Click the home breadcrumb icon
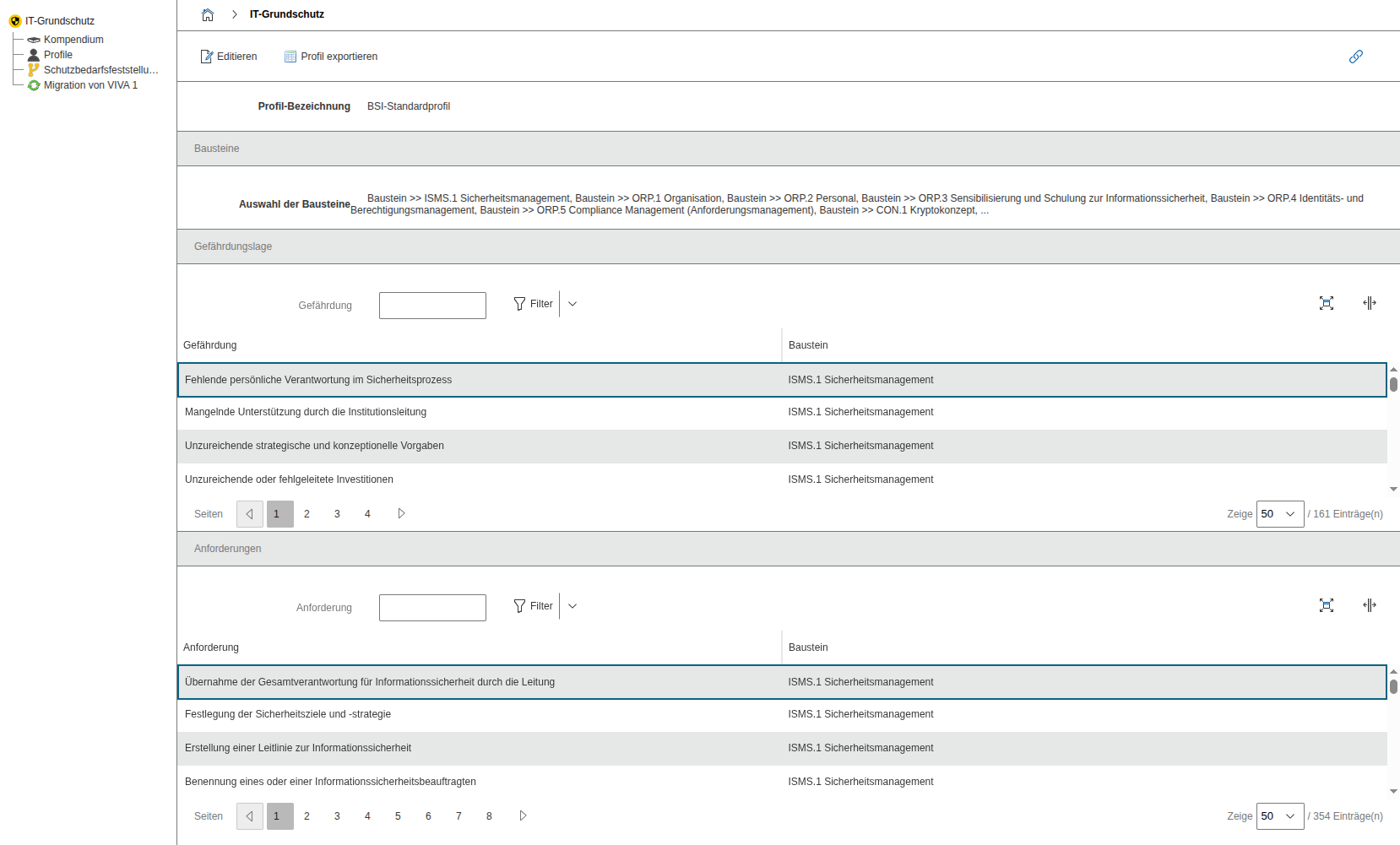This screenshot has height=845, width=1400. coord(208,14)
